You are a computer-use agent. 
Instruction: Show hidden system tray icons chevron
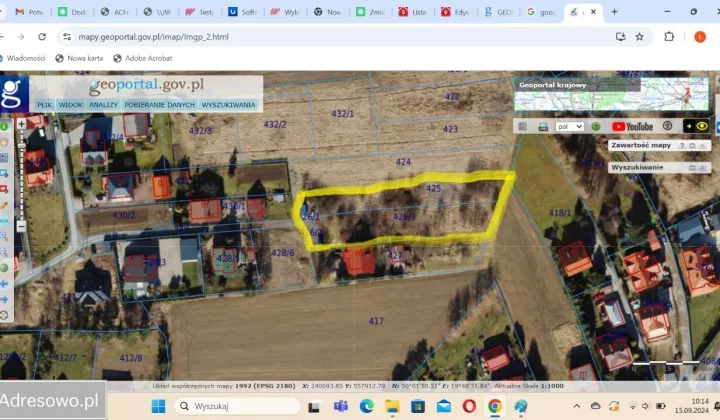pyautogui.click(x=577, y=406)
